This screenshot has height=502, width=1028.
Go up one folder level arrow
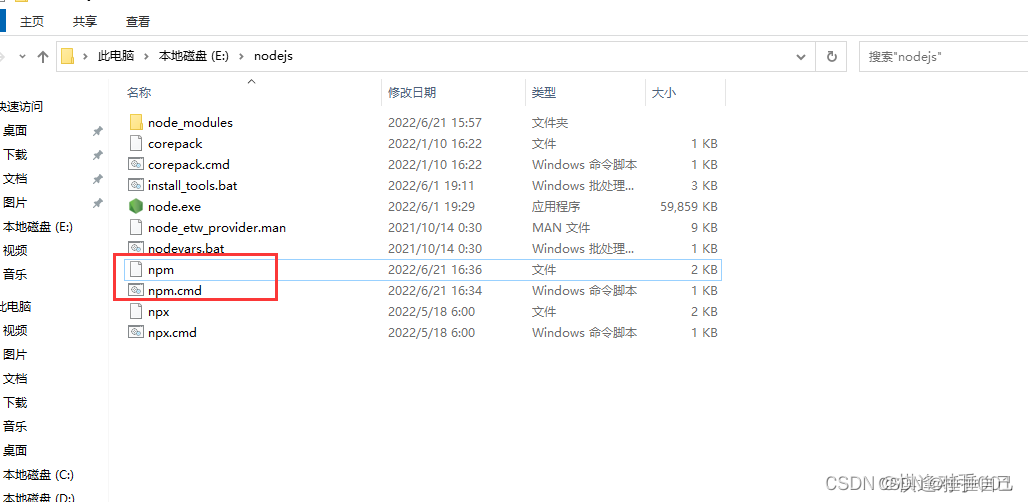[x=43, y=56]
